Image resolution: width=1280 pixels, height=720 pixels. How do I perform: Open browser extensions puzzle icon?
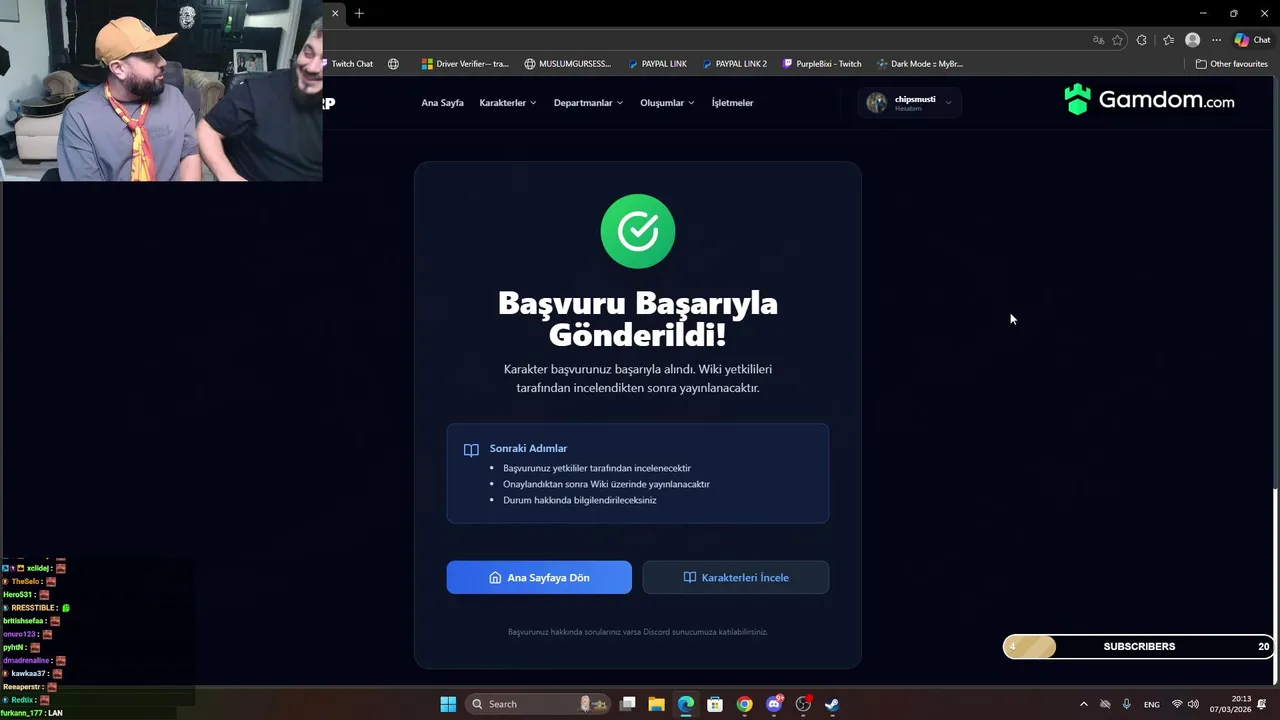tap(1142, 40)
